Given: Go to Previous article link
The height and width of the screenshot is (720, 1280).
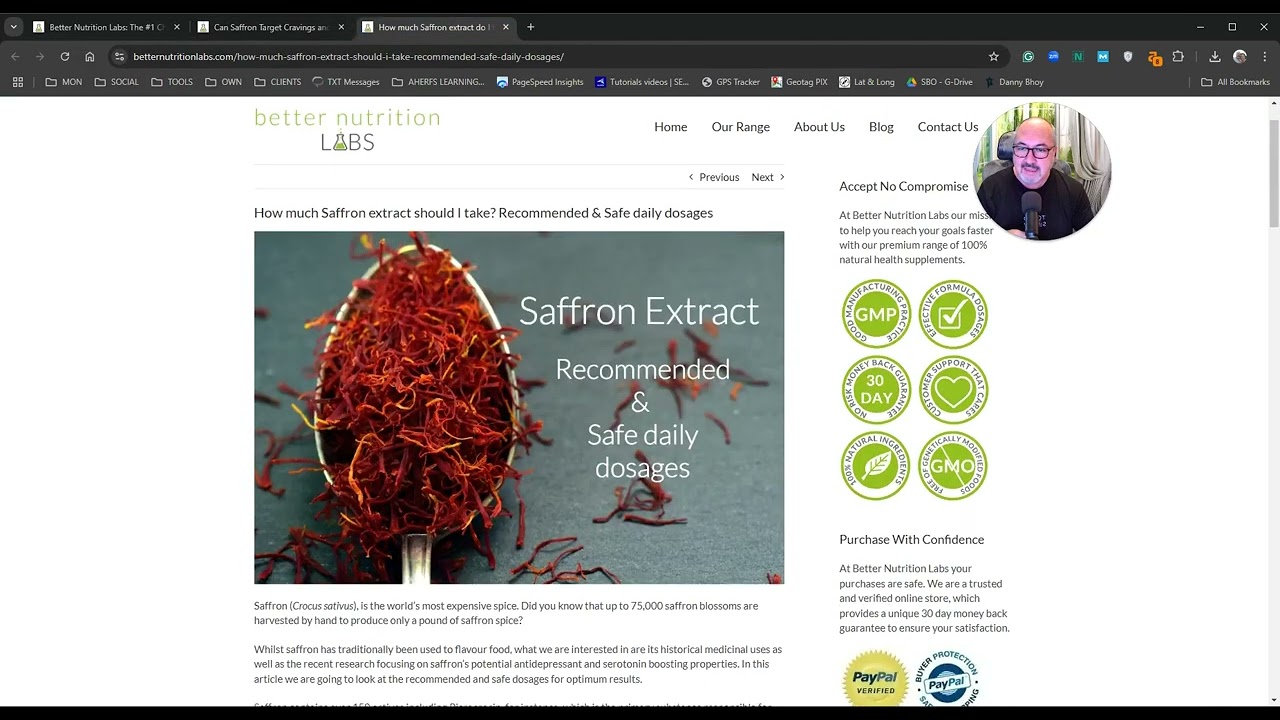Looking at the screenshot, I should point(714,177).
